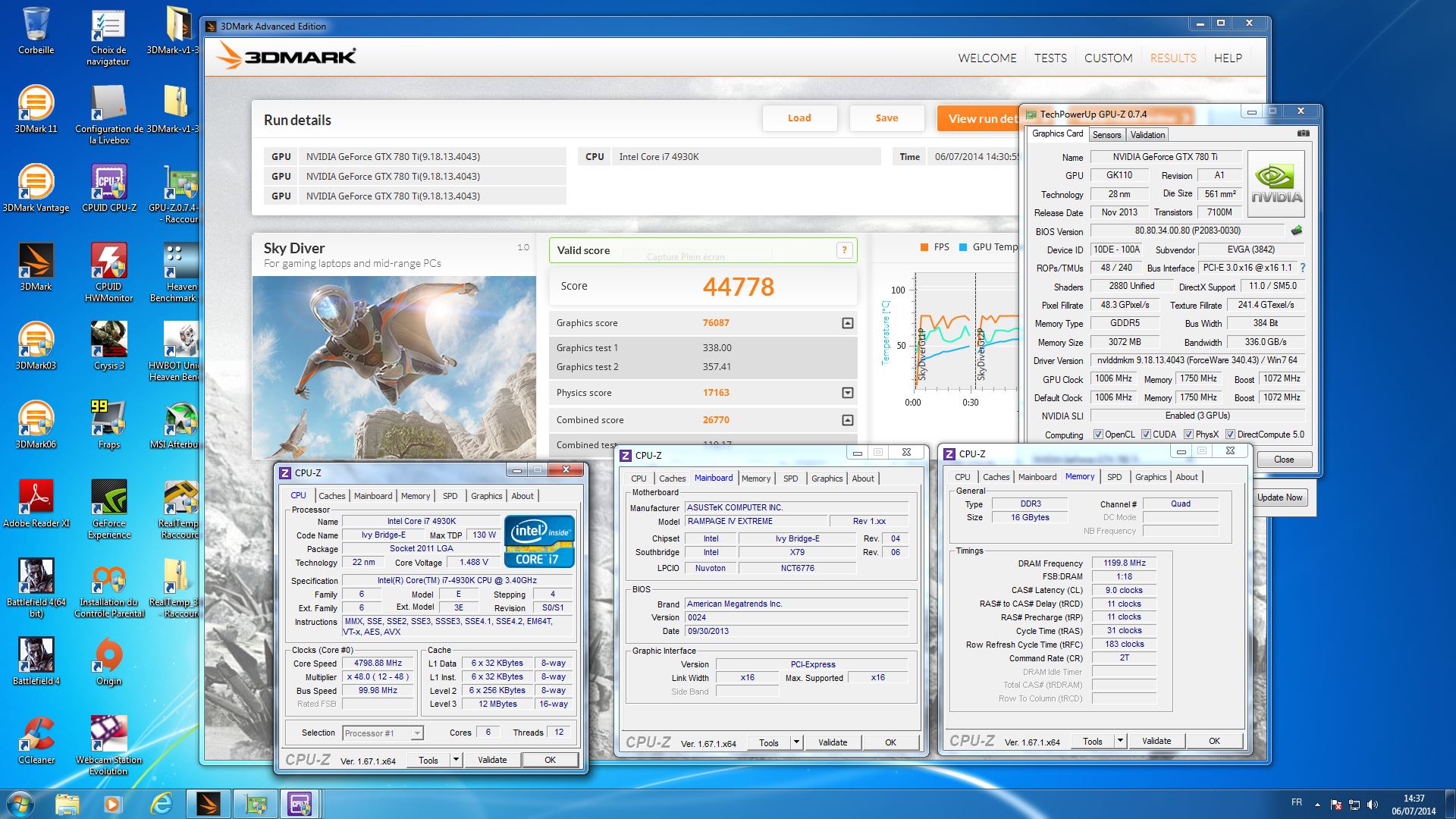This screenshot has height=819, width=1456.
Task: Click the FR language indicator in tray
Action: click(x=1297, y=802)
